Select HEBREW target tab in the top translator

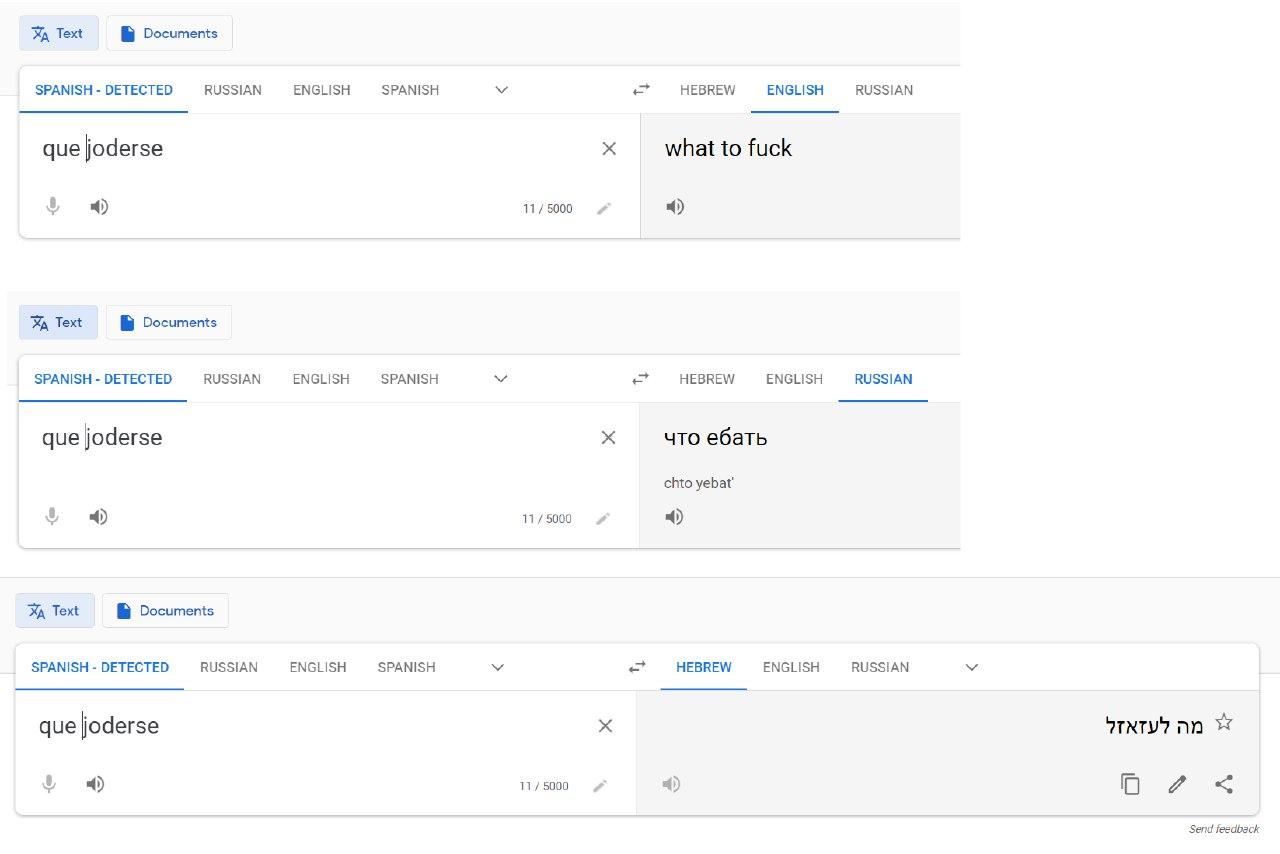click(707, 90)
